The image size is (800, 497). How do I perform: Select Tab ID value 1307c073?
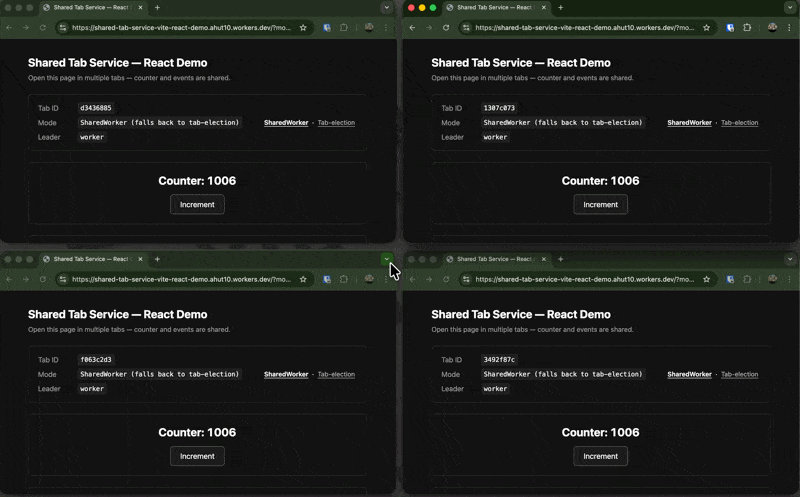499,108
